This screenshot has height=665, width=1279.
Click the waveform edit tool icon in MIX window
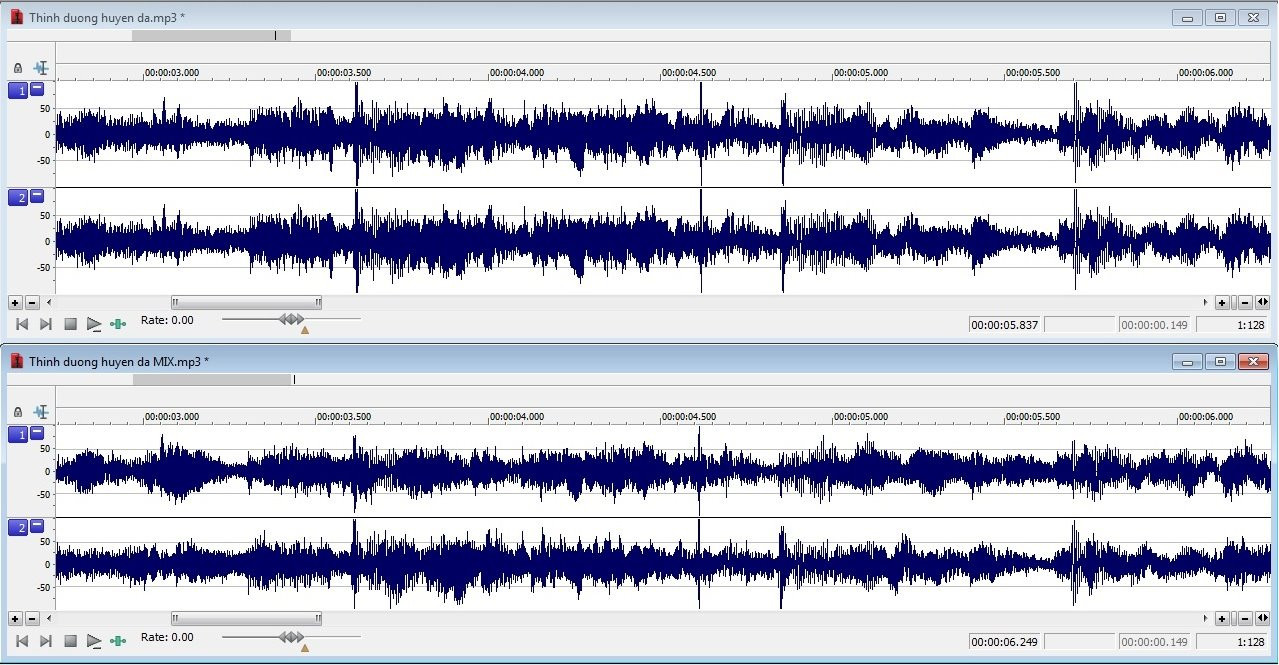(41, 412)
